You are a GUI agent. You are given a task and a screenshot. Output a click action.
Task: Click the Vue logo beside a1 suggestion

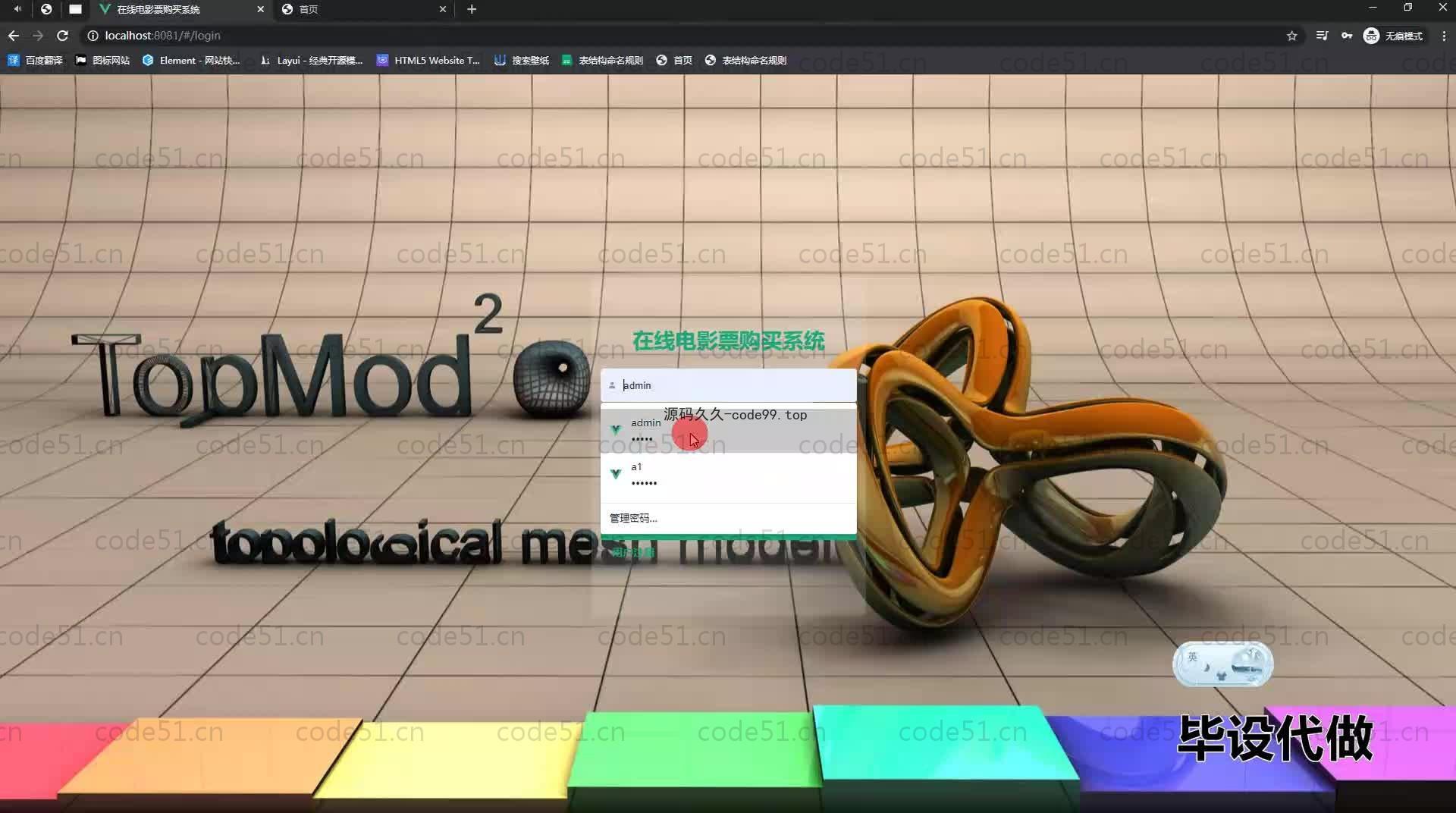[x=616, y=474]
